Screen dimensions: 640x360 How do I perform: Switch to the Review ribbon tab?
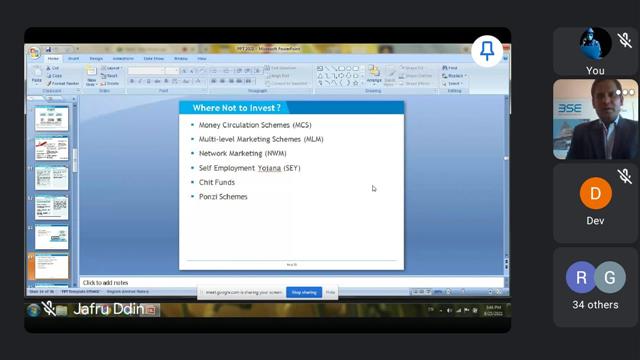pyautogui.click(x=180, y=59)
